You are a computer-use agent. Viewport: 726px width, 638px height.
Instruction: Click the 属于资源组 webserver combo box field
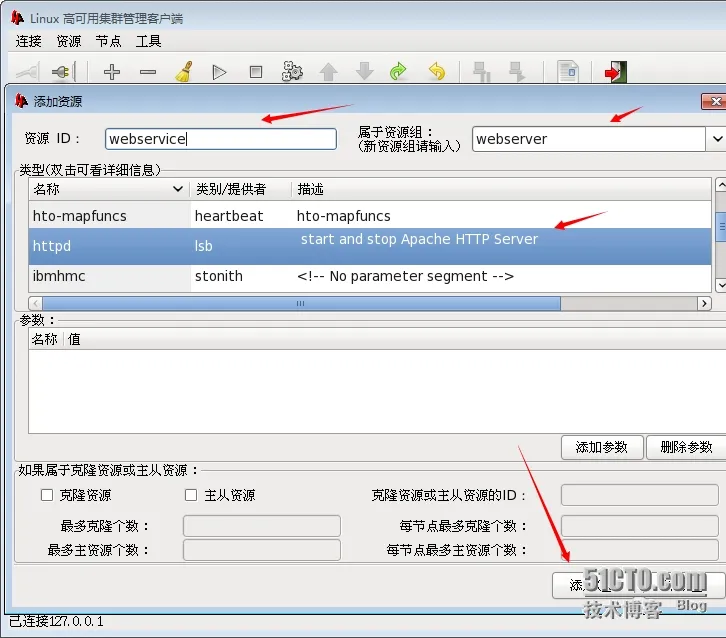point(588,139)
